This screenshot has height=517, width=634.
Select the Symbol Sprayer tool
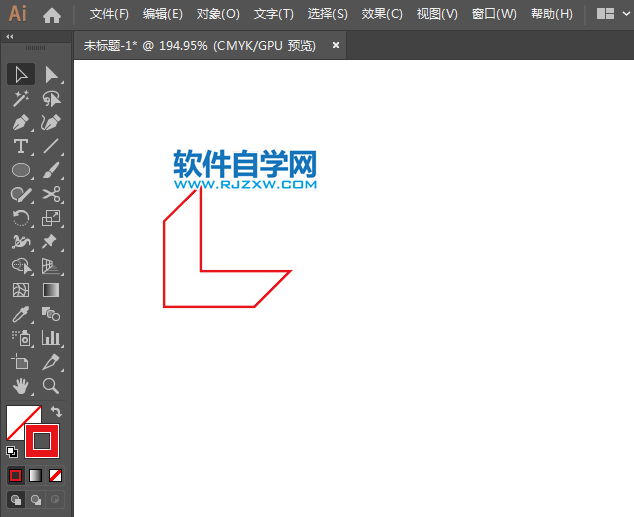click(21, 338)
